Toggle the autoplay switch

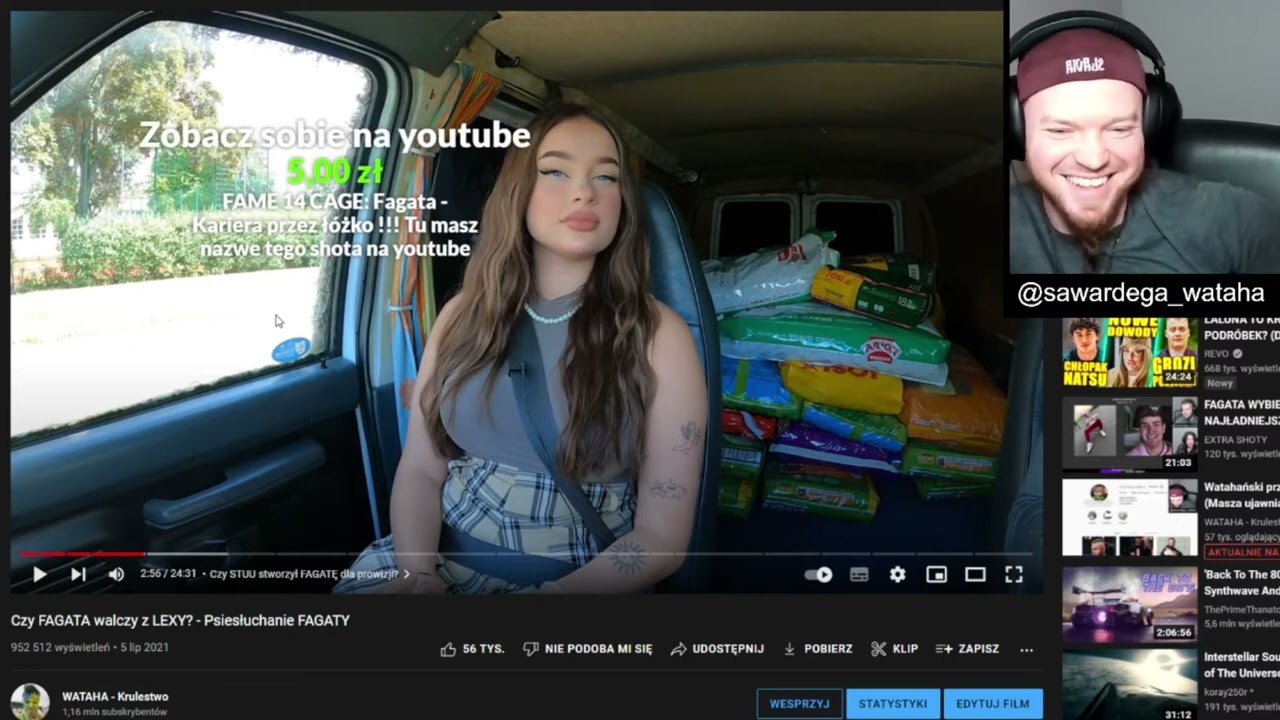pyautogui.click(x=819, y=574)
